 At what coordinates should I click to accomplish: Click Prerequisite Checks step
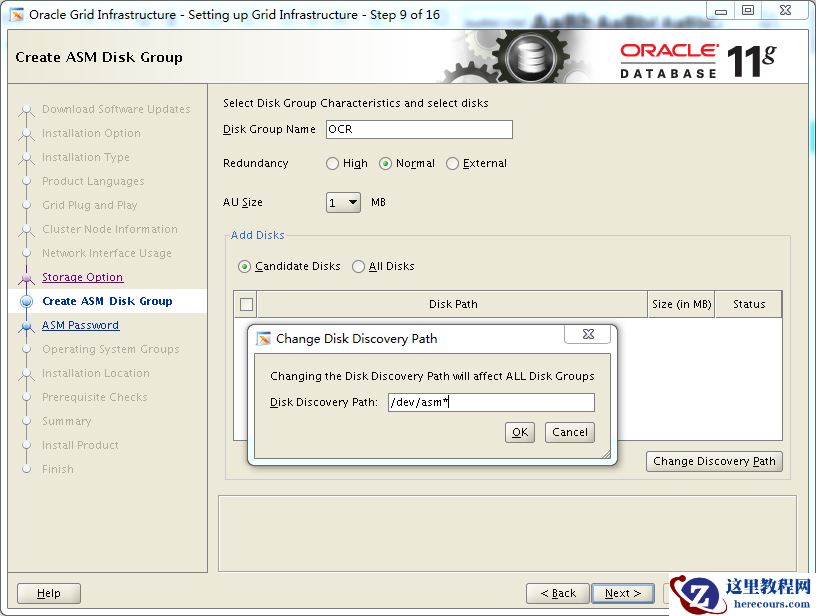pyautogui.click(x=95, y=397)
